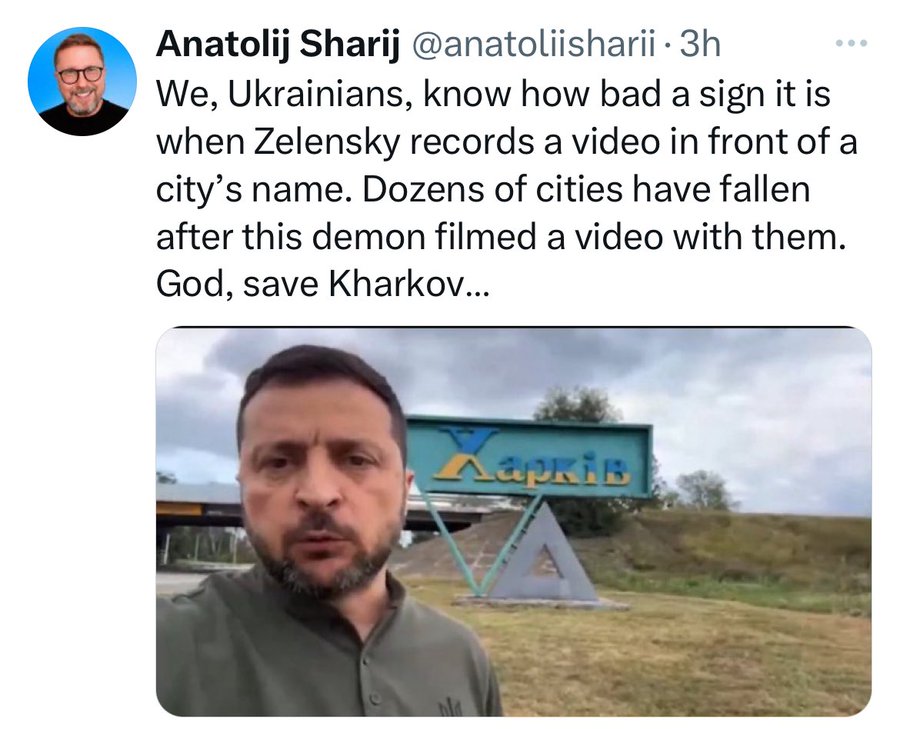Click the tweet line starting "We, Ukrainians"
The width and height of the screenshot is (900, 729).
pos(493,94)
